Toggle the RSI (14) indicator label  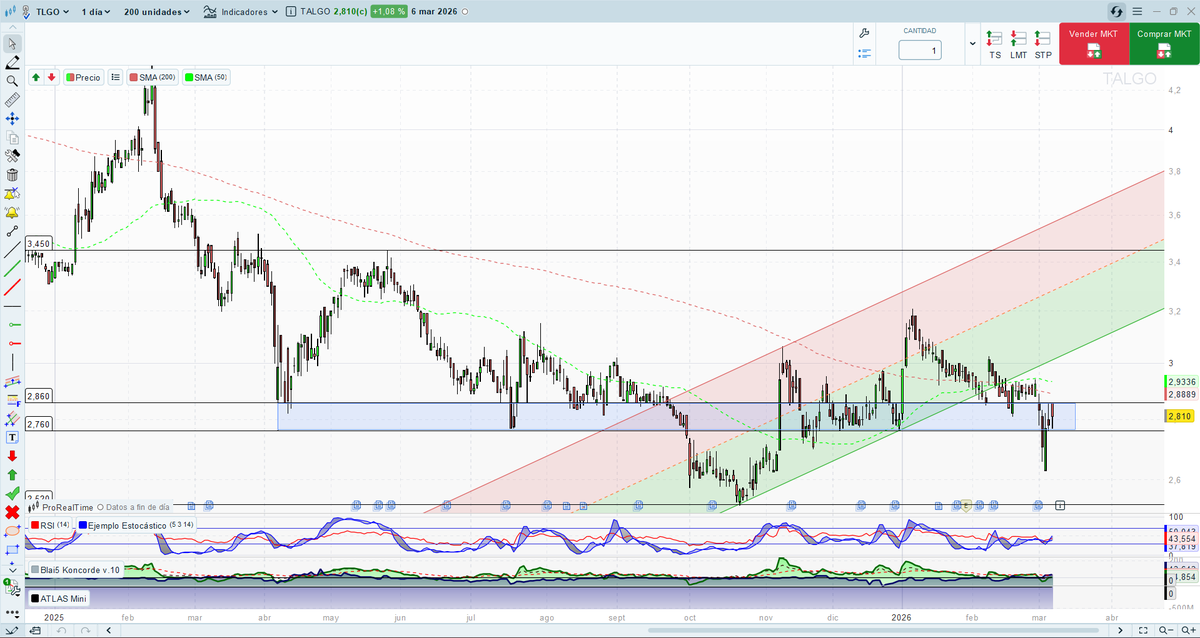pyautogui.click(x=50, y=524)
